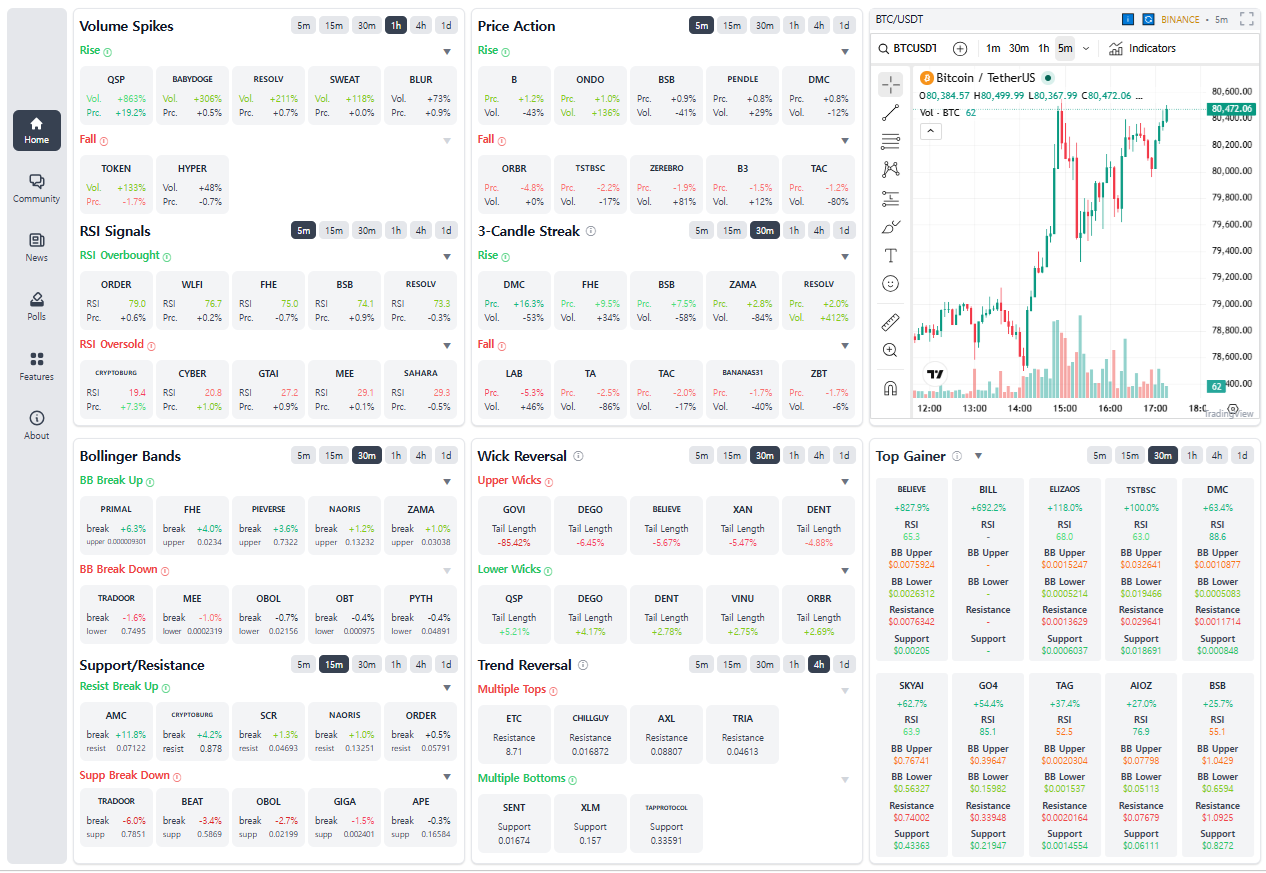1266x873 pixels.
Task: Select the Fibonacci retracement tool
Action: 890,142
